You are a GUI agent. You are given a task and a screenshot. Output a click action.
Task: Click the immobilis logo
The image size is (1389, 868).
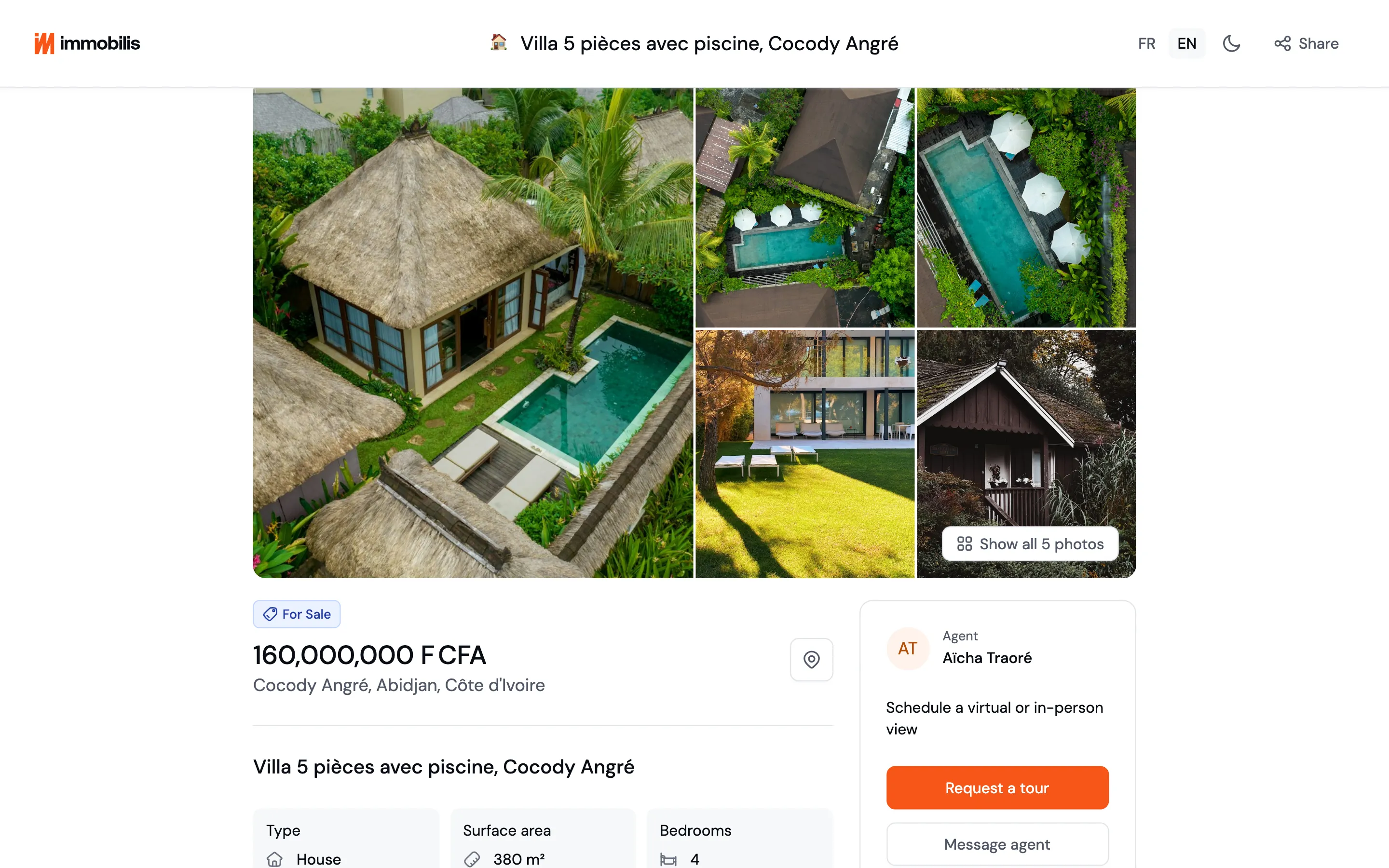click(87, 43)
